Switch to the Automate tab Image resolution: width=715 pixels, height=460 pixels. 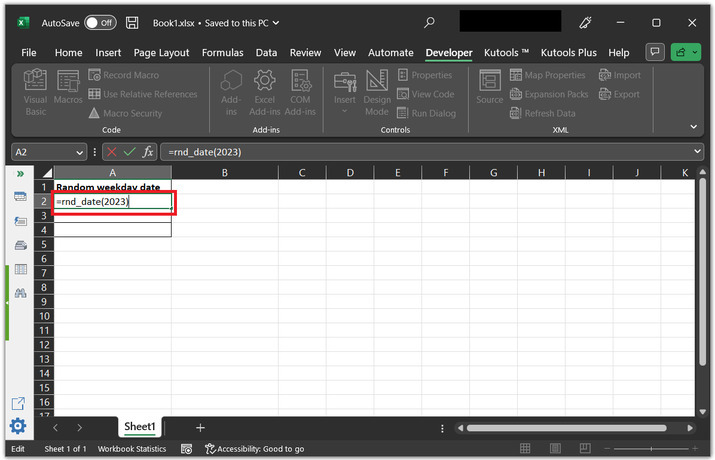coord(391,53)
